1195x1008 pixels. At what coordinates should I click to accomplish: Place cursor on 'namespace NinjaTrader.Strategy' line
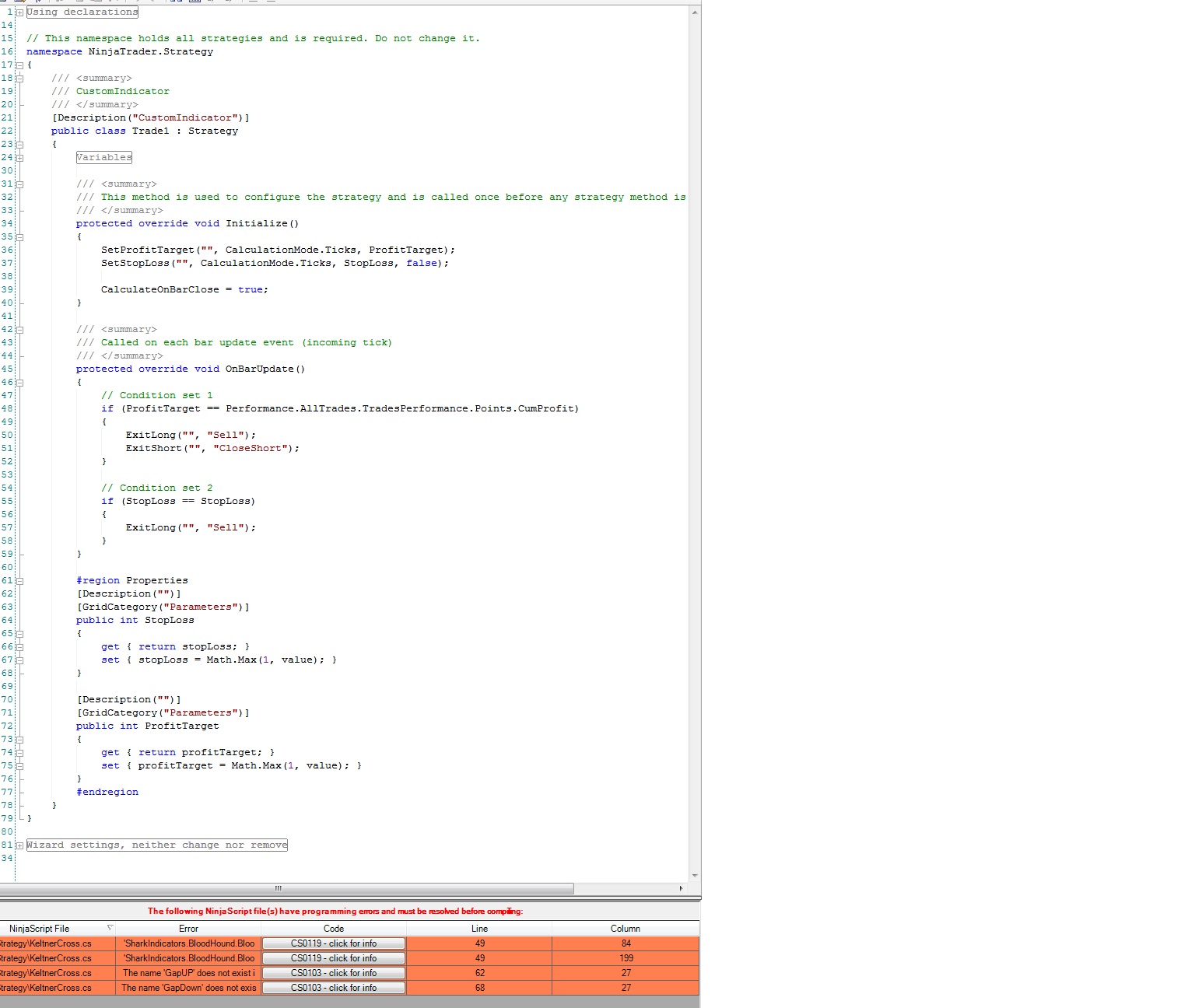point(120,52)
